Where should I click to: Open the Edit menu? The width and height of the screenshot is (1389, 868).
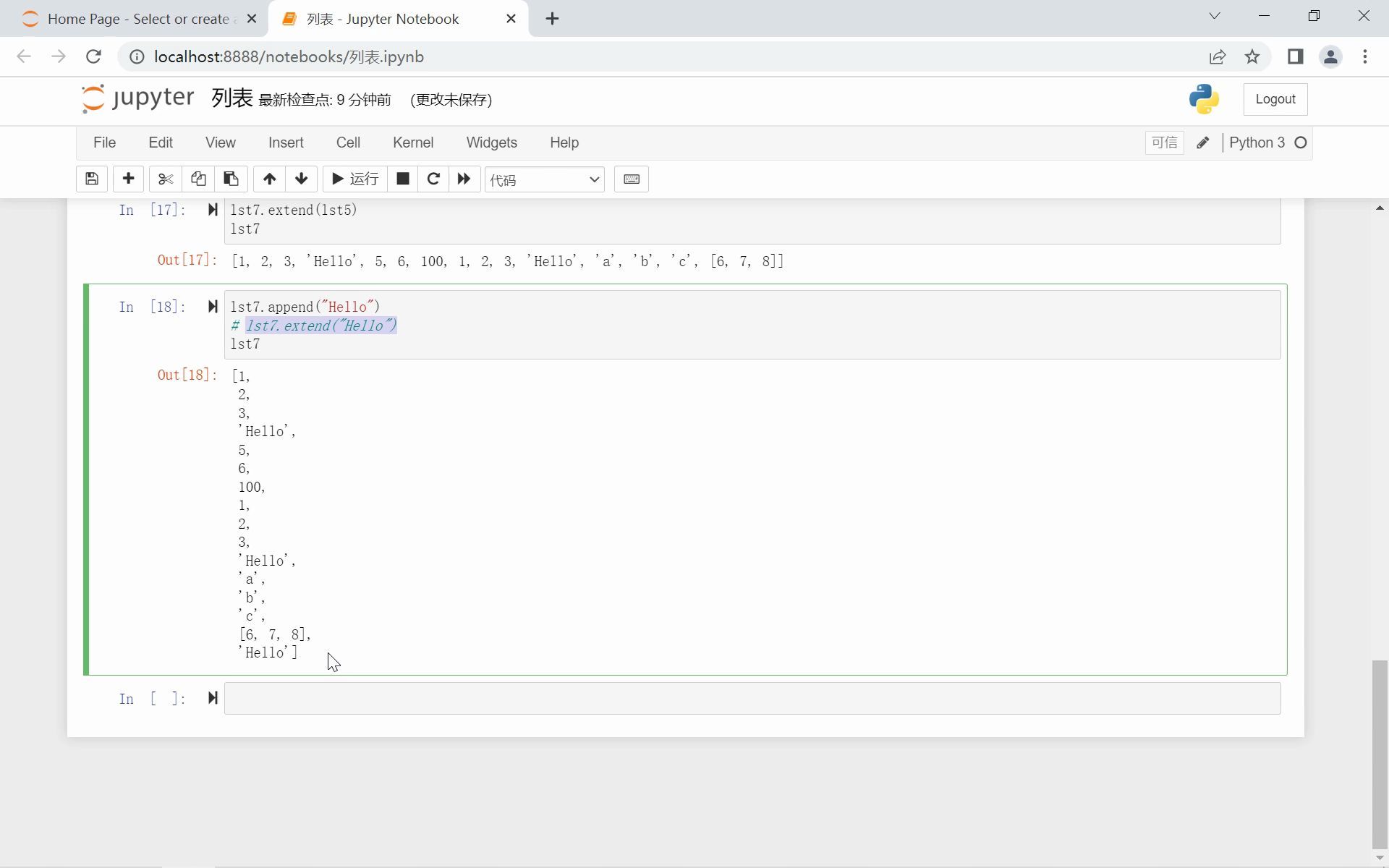click(x=161, y=143)
